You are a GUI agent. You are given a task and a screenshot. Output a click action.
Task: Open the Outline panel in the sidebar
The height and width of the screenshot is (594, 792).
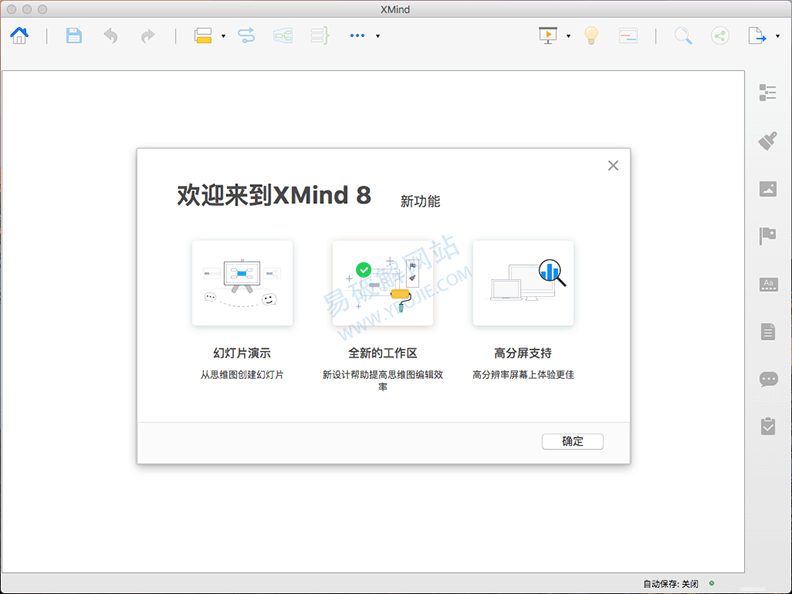[768, 93]
